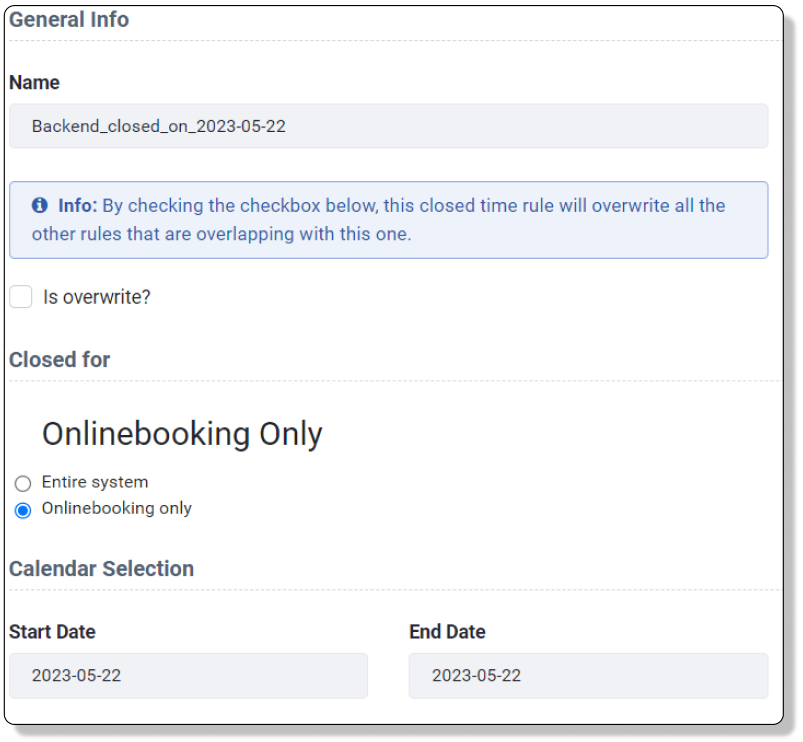Click the 'Start Date' field label
Screen dimensions: 803x742
tap(52, 632)
